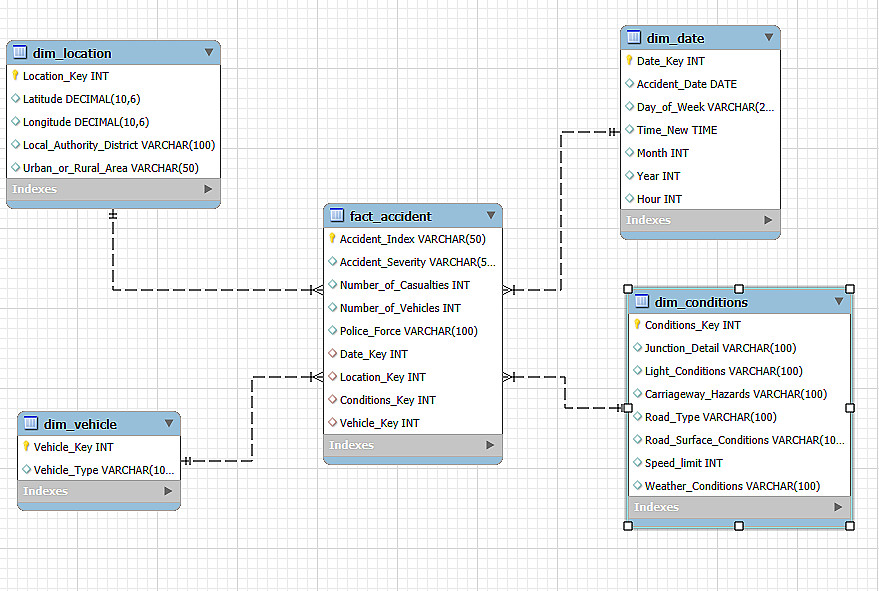Click the red diamond icon beside Location_Key in fact_accident

click(x=332, y=376)
